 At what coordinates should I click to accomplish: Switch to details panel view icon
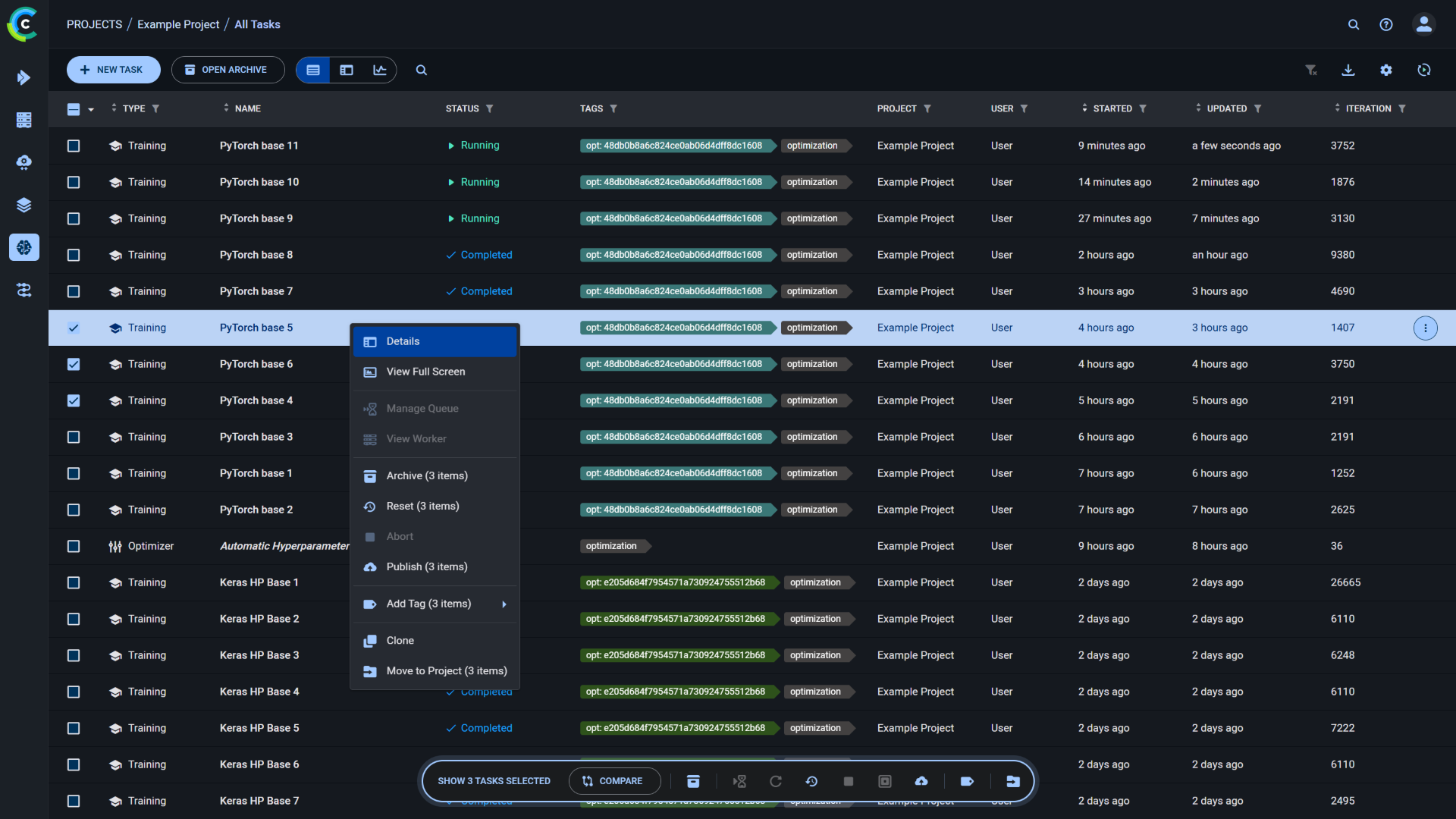pos(347,70)
